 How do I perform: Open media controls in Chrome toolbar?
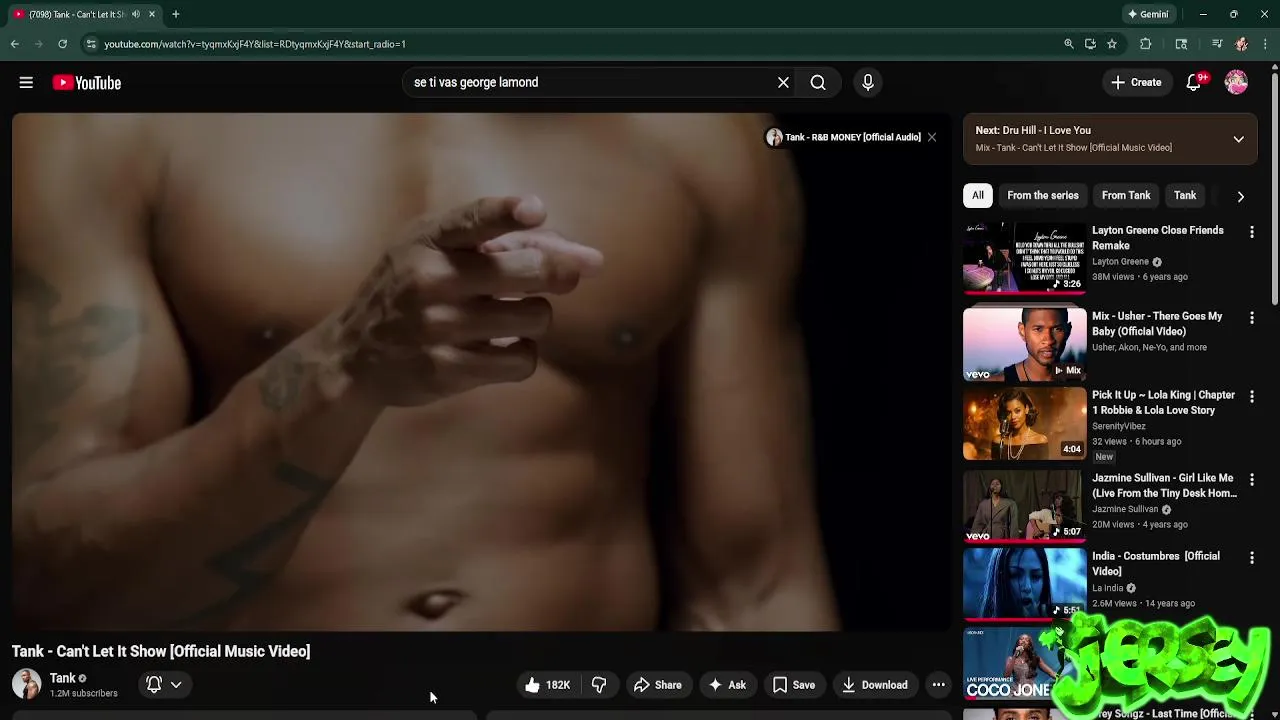1217,44
